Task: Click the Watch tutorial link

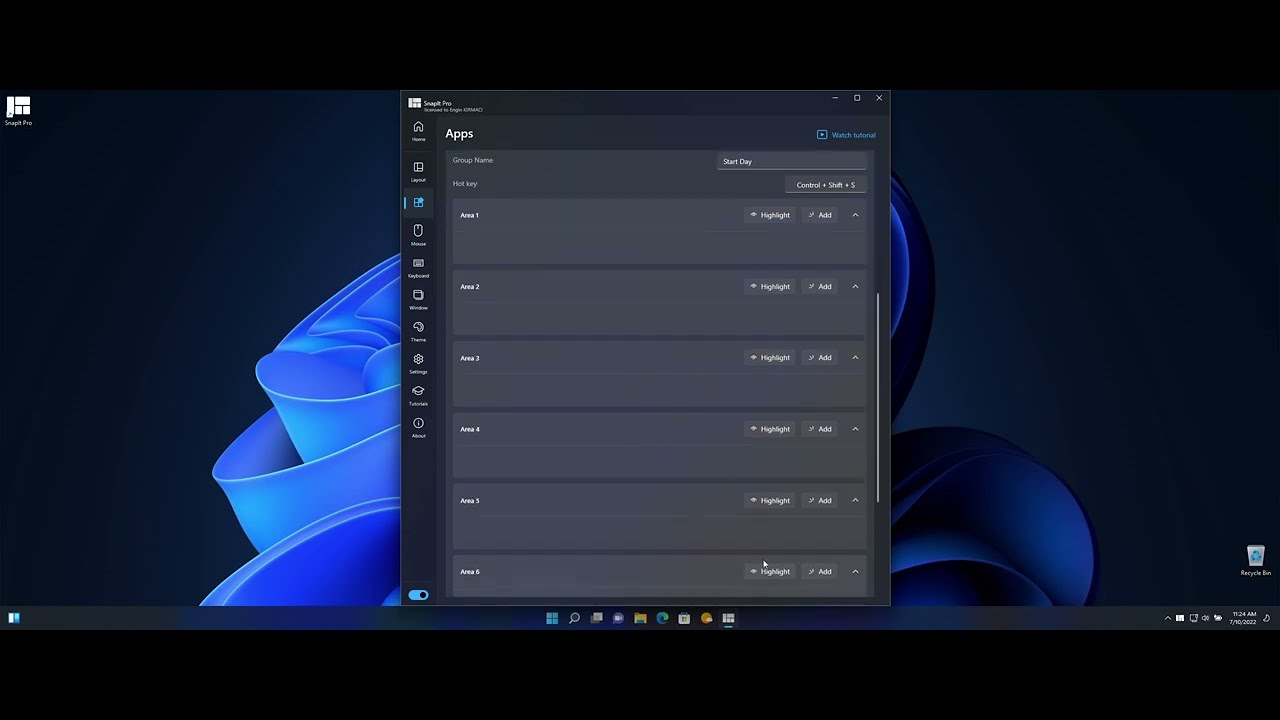Action: coord(846,135)
